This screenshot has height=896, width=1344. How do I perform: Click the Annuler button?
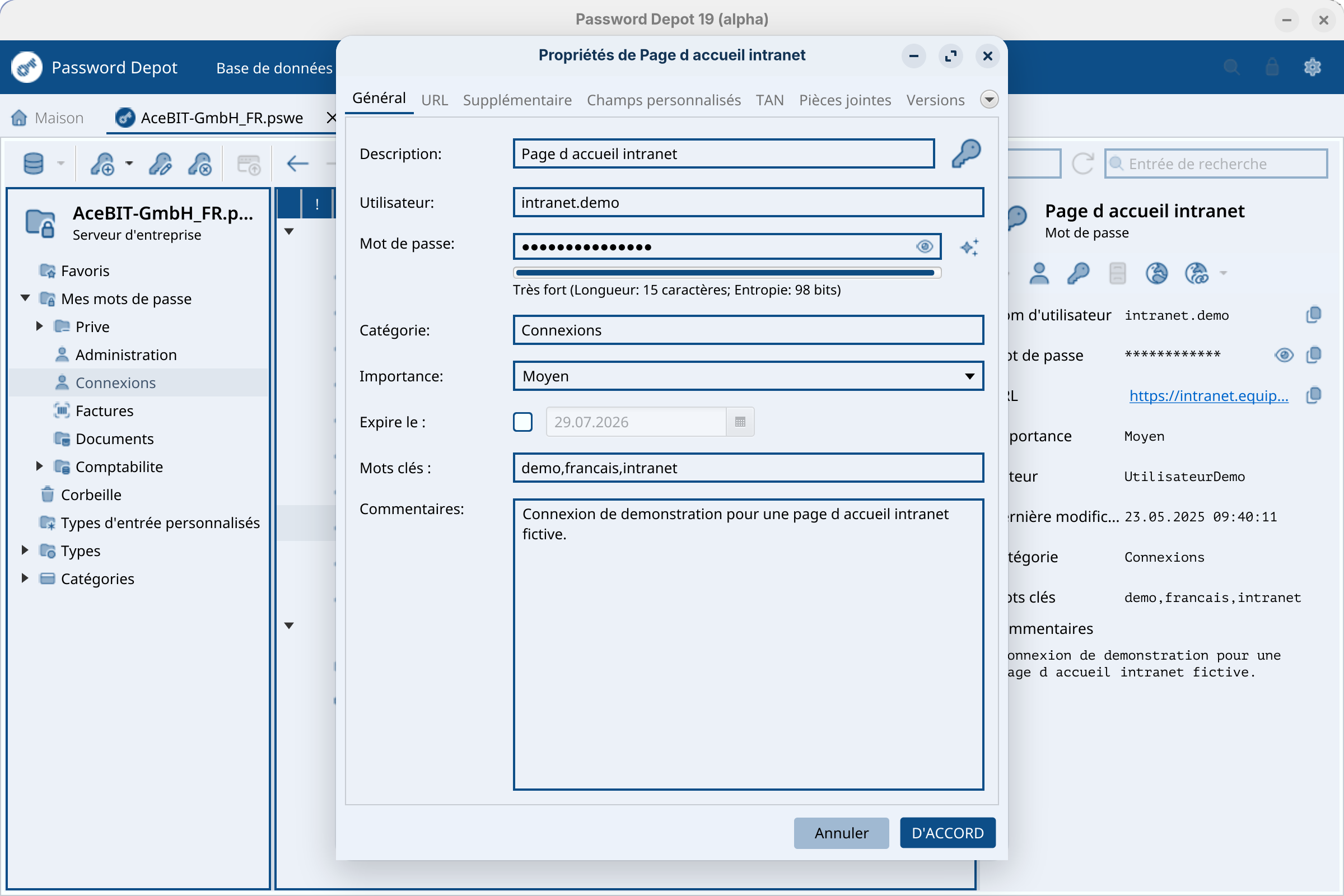click(841, 833)
